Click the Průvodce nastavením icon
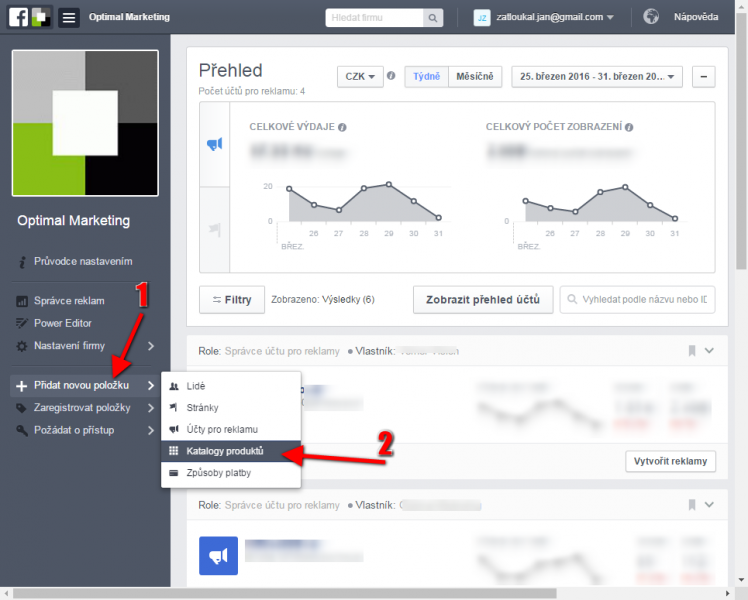 [x=22, y=261]
